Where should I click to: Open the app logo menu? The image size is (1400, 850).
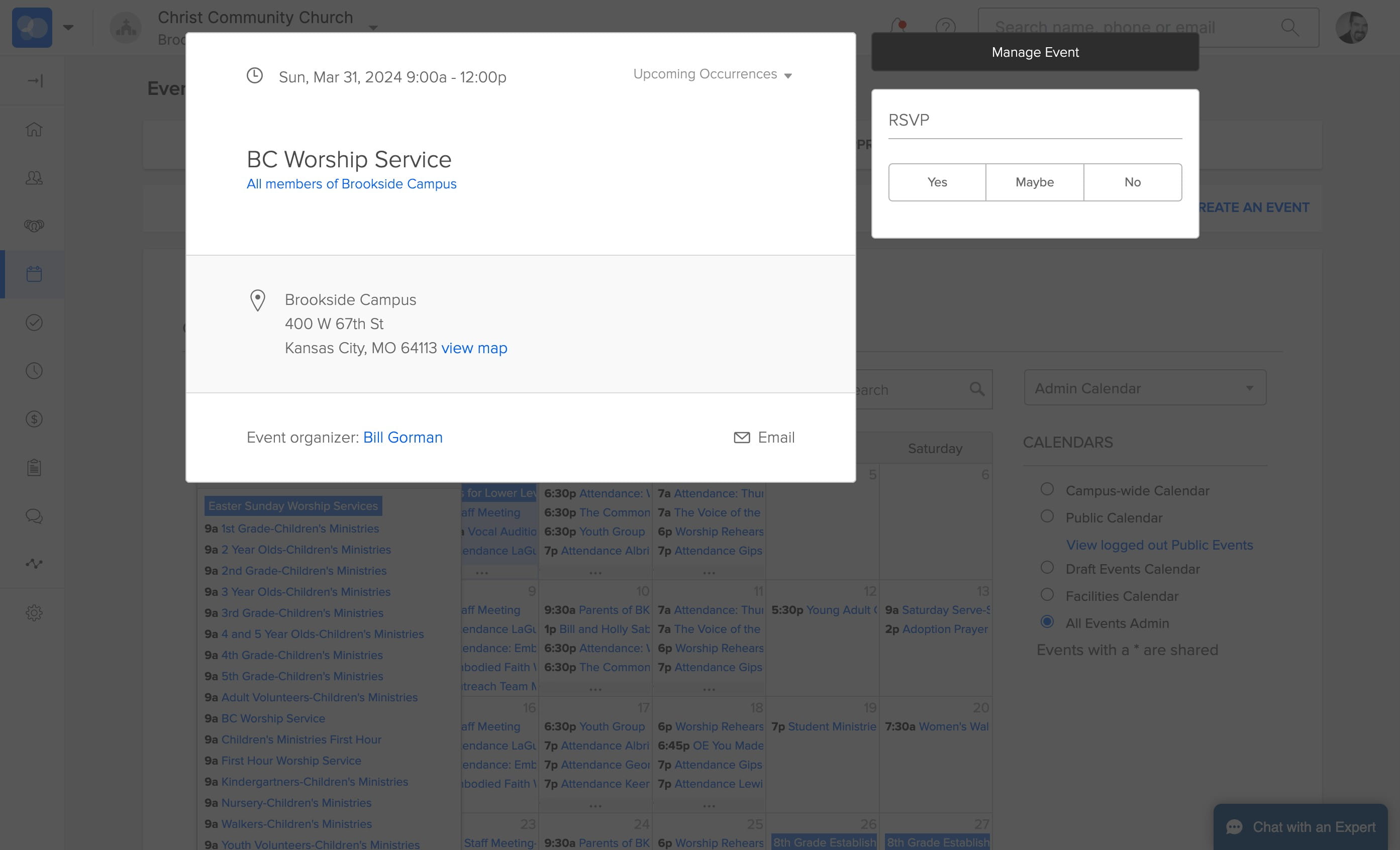click(32, 27)
